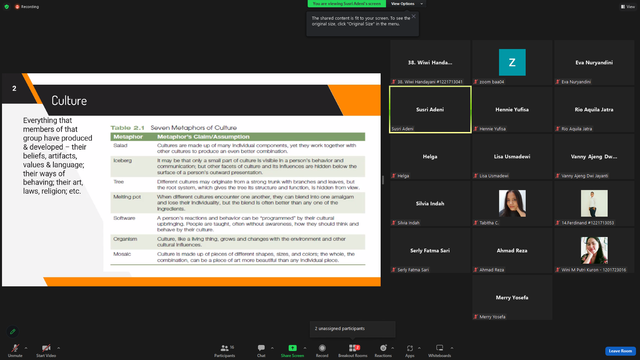This screenshot has width=640, height=360.
Task: Open video options arrow beside Start Video
Action: click(x=59, y=348)
